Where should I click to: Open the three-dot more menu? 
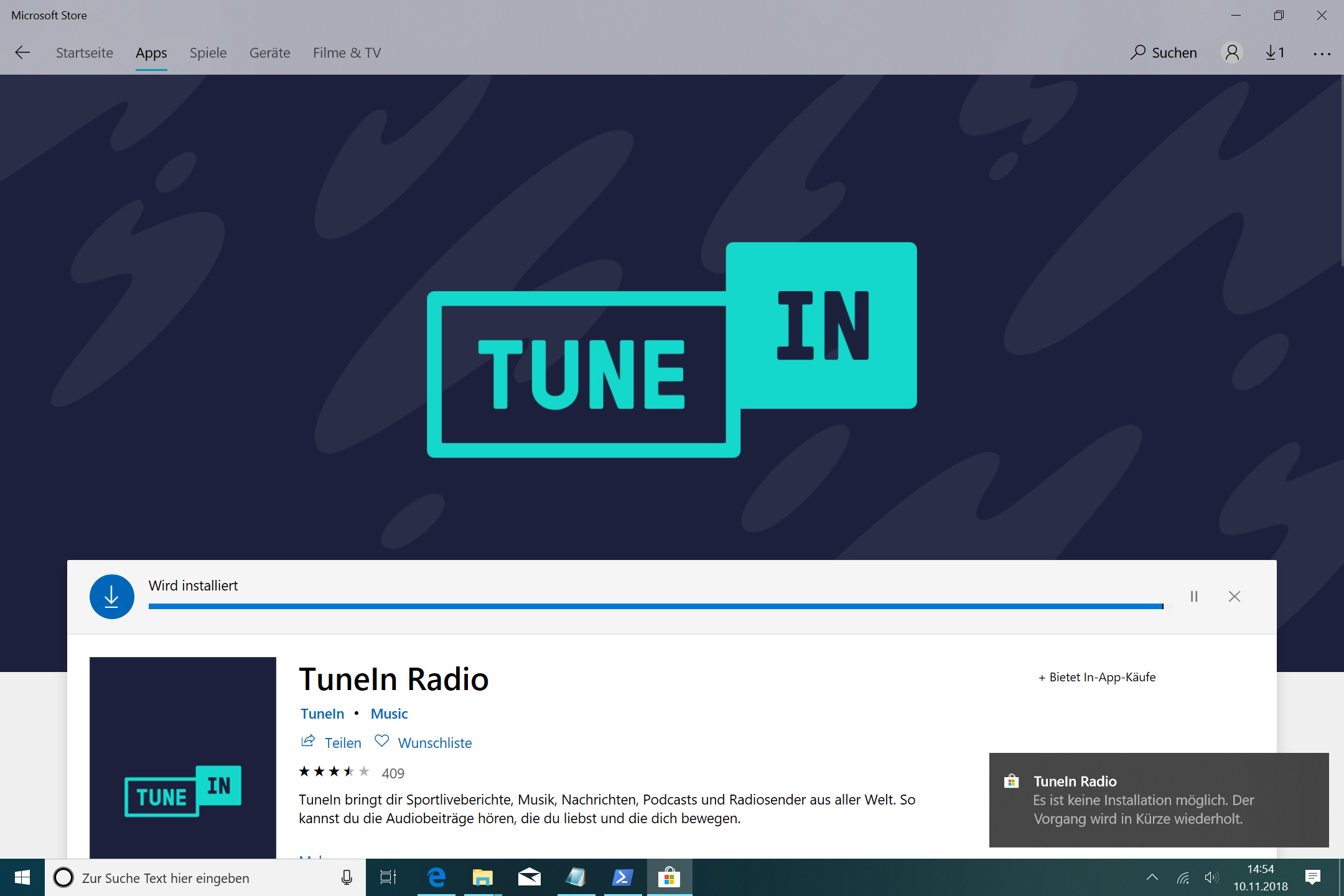coord(1322,54)
